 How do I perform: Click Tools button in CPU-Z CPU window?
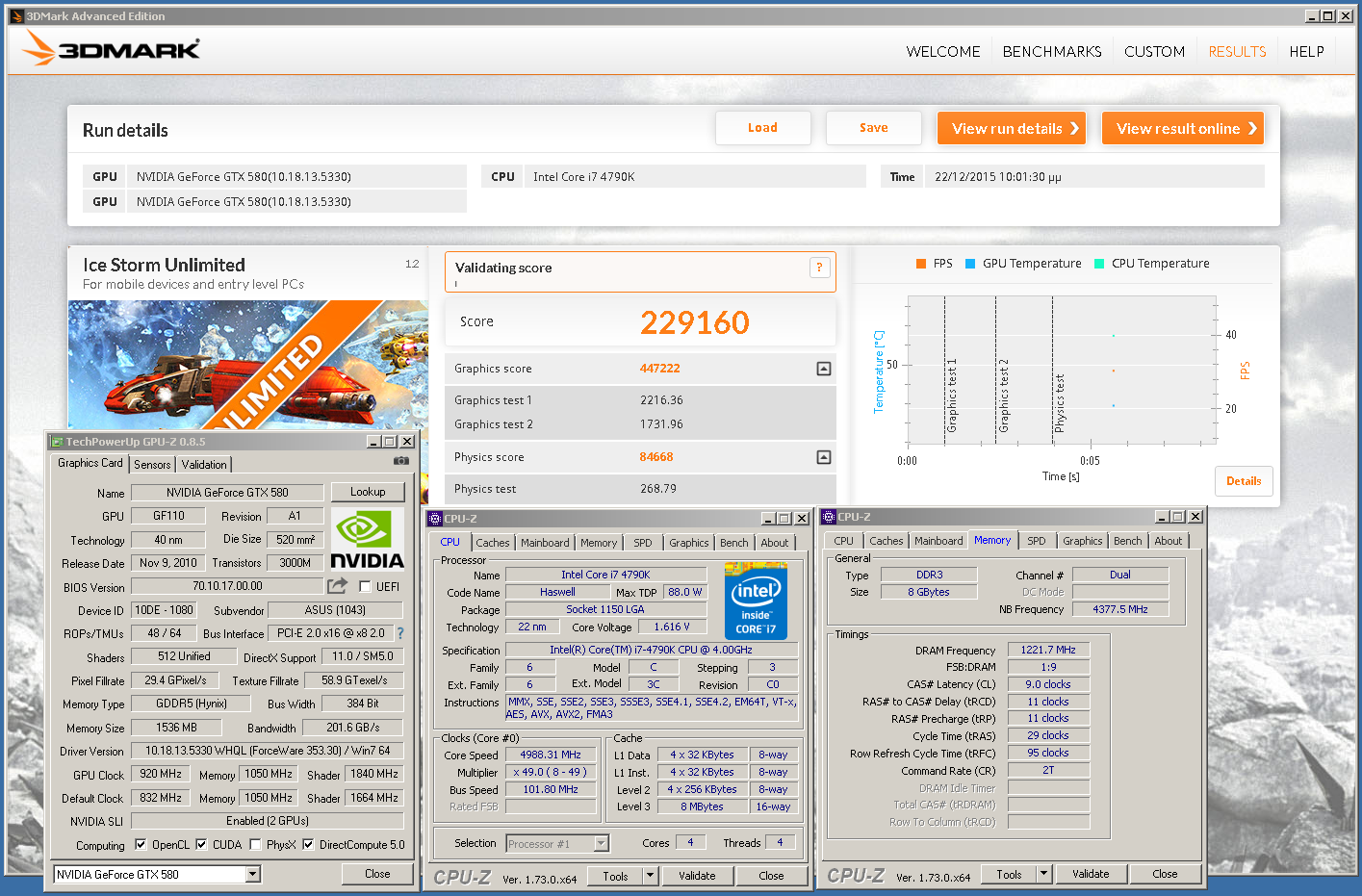(615, 876)
